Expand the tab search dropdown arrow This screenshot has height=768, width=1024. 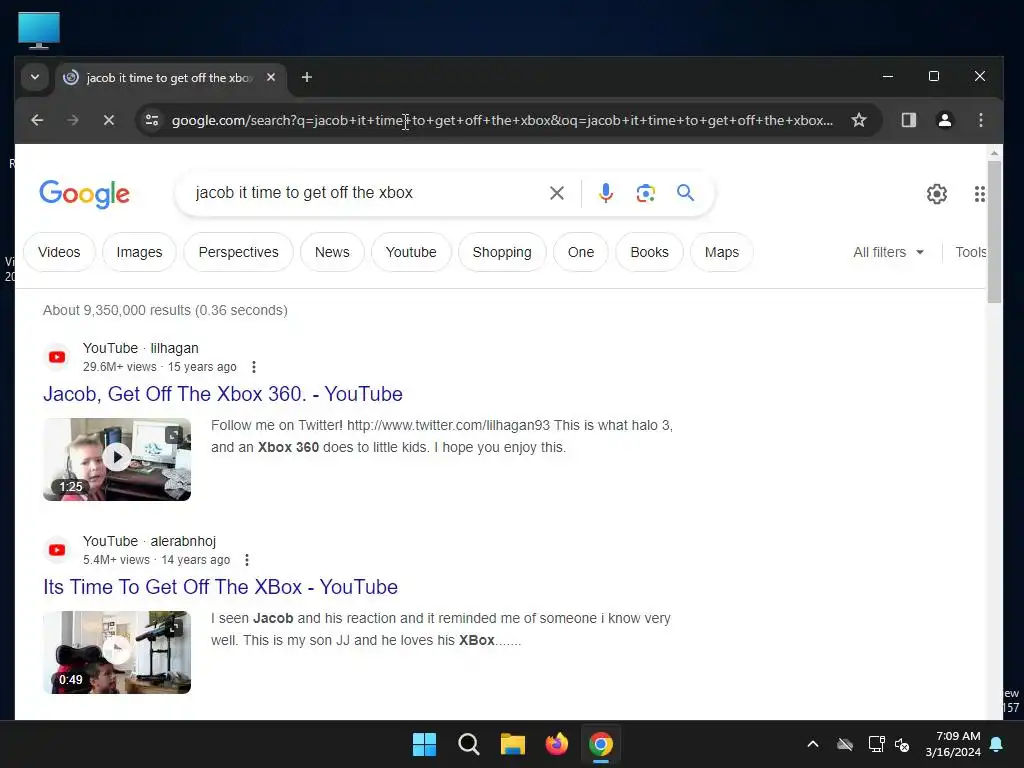[x=35, y=78]
